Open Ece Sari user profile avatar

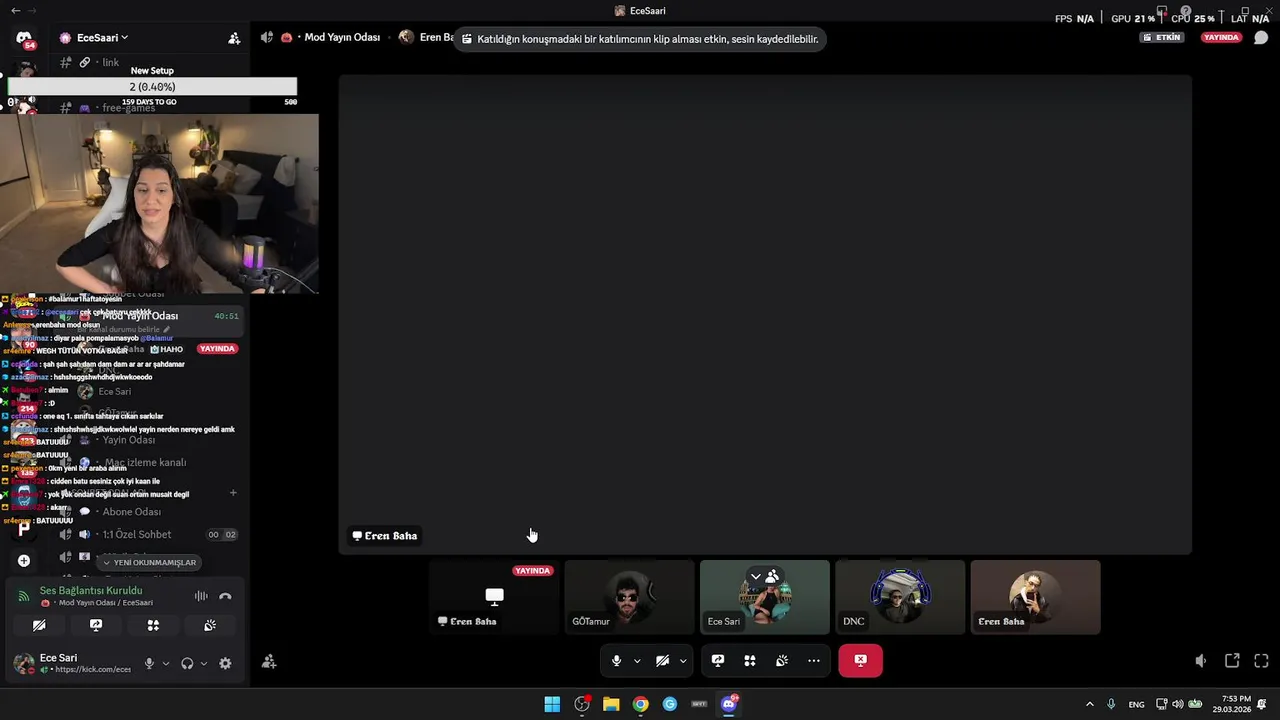pyautogui.click(x=23, y=663)
